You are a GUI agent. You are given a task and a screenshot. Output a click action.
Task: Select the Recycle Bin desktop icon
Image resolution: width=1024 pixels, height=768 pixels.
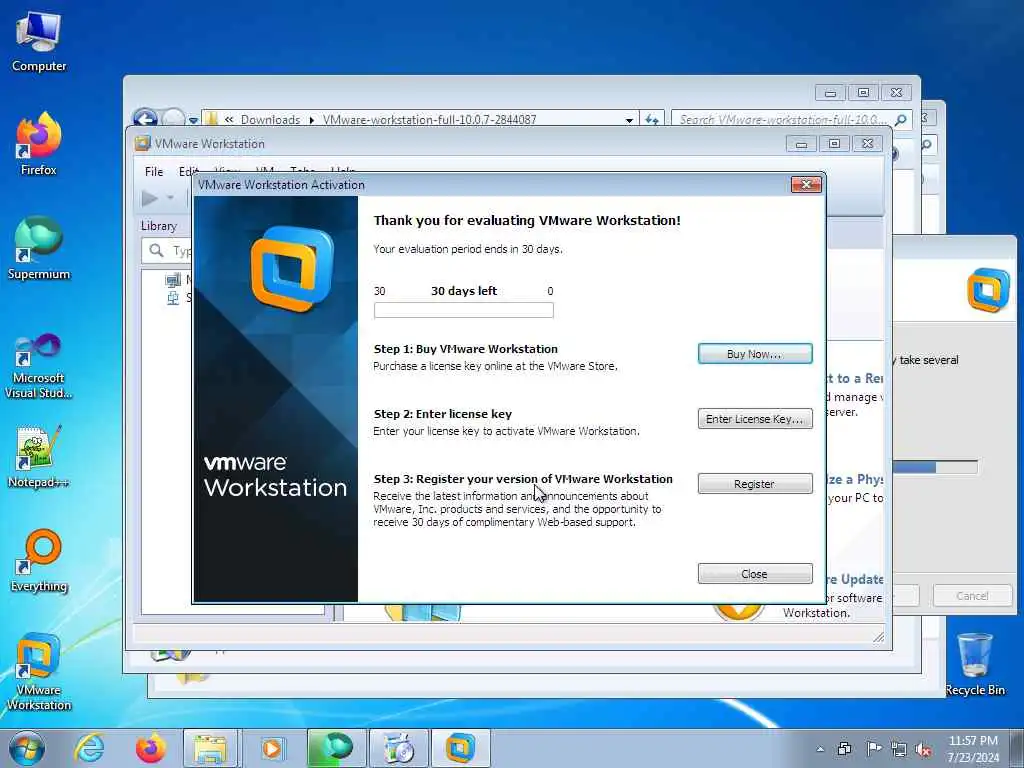pos(975,665)
